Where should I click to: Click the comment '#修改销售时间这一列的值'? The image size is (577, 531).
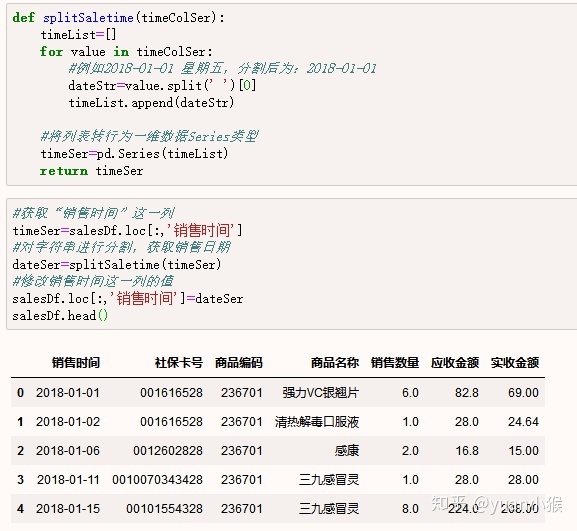93,282
